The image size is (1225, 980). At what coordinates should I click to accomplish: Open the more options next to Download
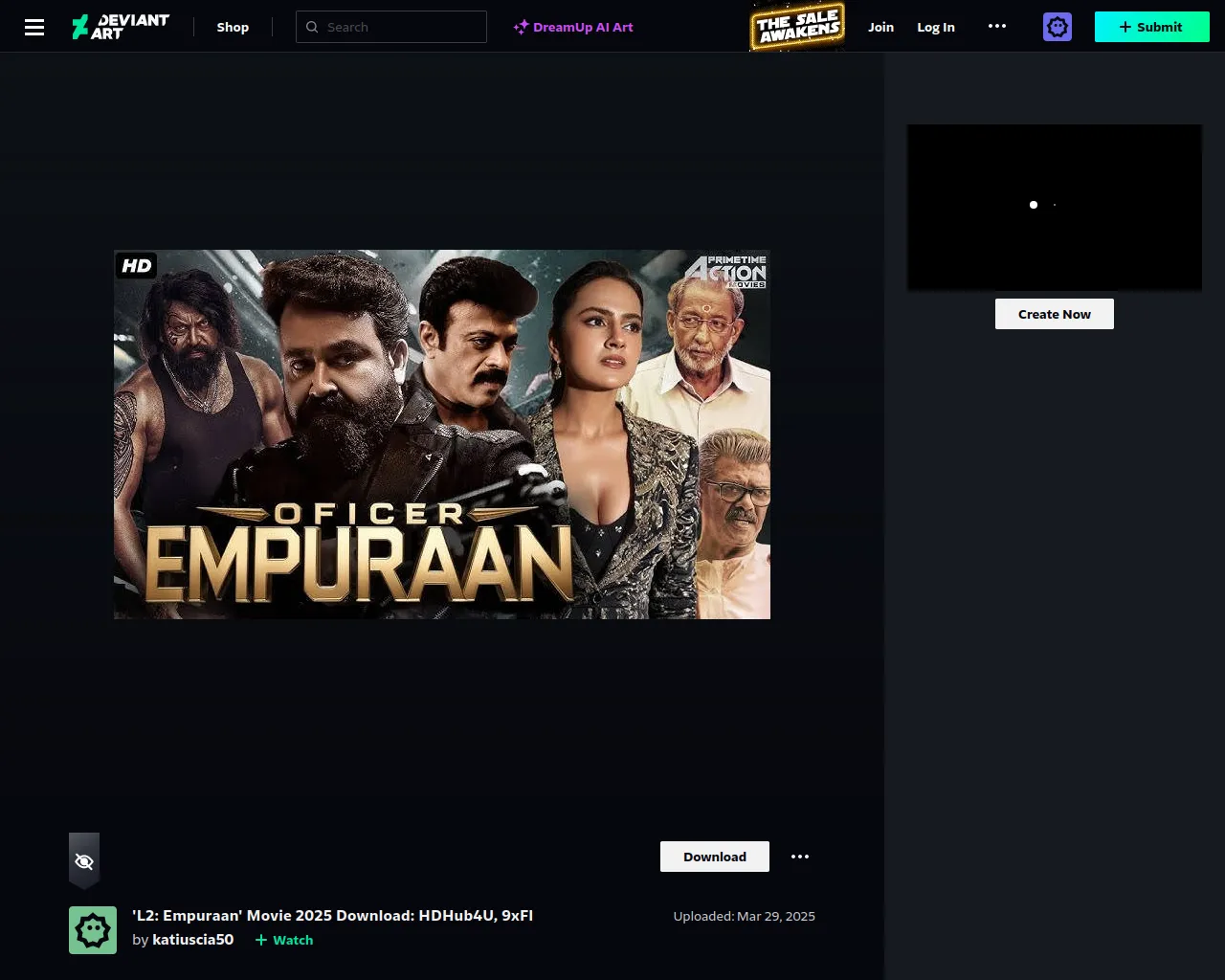[800, 857]
